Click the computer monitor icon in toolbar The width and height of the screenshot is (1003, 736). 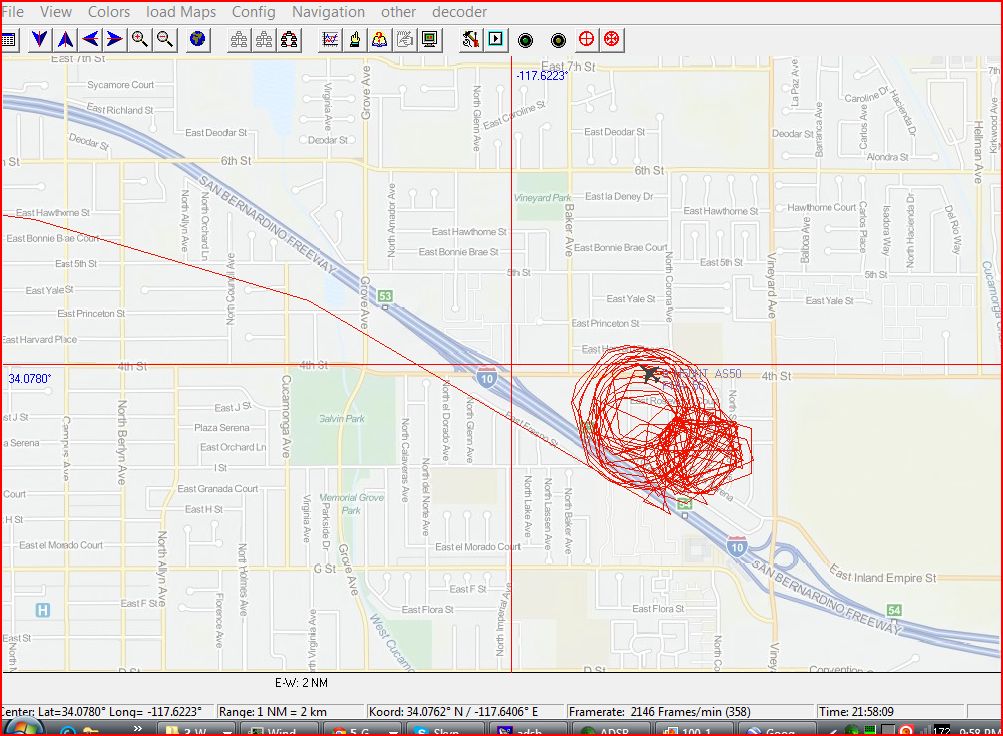click(x=430, y=39)
